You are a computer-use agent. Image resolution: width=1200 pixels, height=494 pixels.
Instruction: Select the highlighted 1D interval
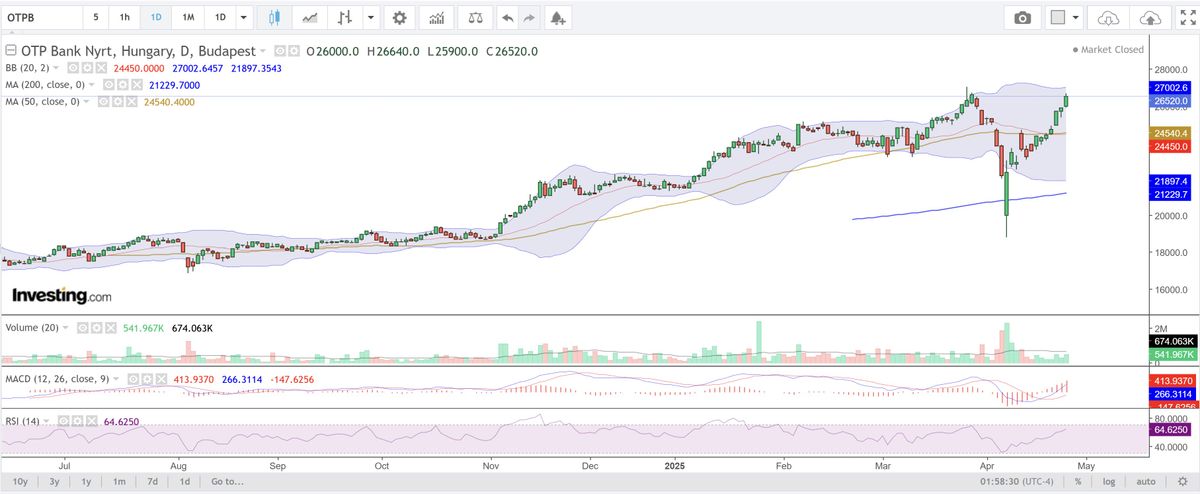click(x=155, y=17)
